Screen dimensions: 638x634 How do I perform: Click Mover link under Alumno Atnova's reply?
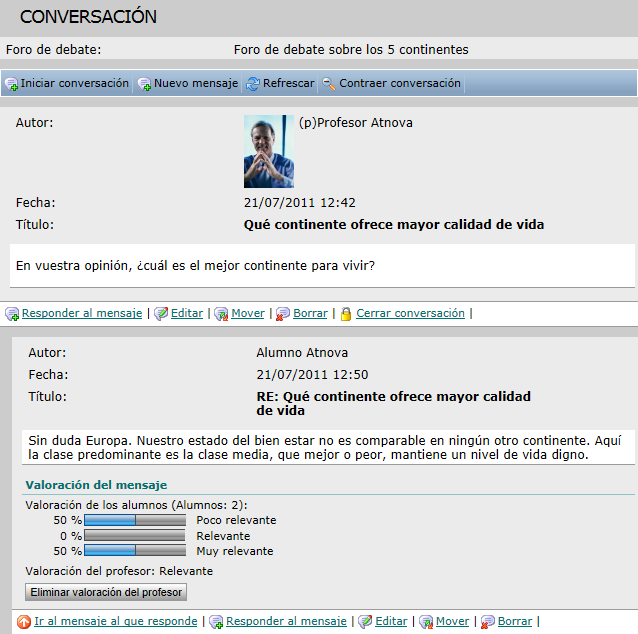(x=452, y=621)
